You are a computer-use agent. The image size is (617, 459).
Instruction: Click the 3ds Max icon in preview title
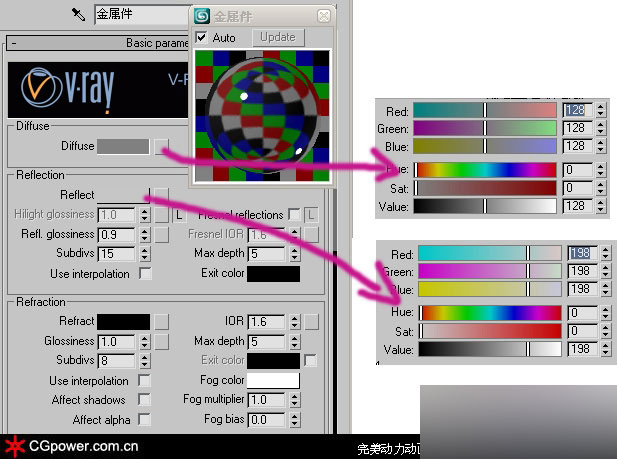click(x=202, y=16)
